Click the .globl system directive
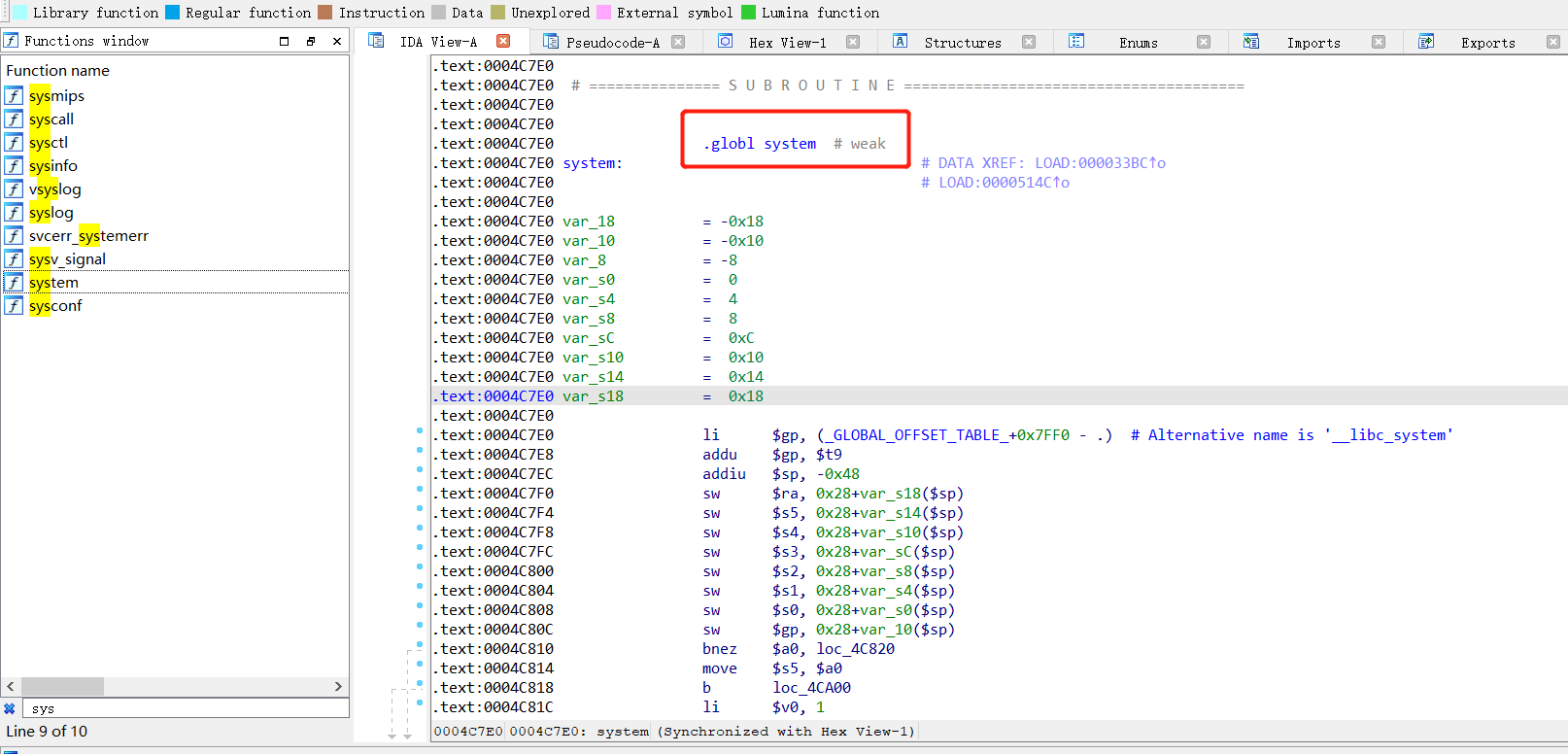The width and height of the screenshot is (1568, 754). [x=760, y=144]
